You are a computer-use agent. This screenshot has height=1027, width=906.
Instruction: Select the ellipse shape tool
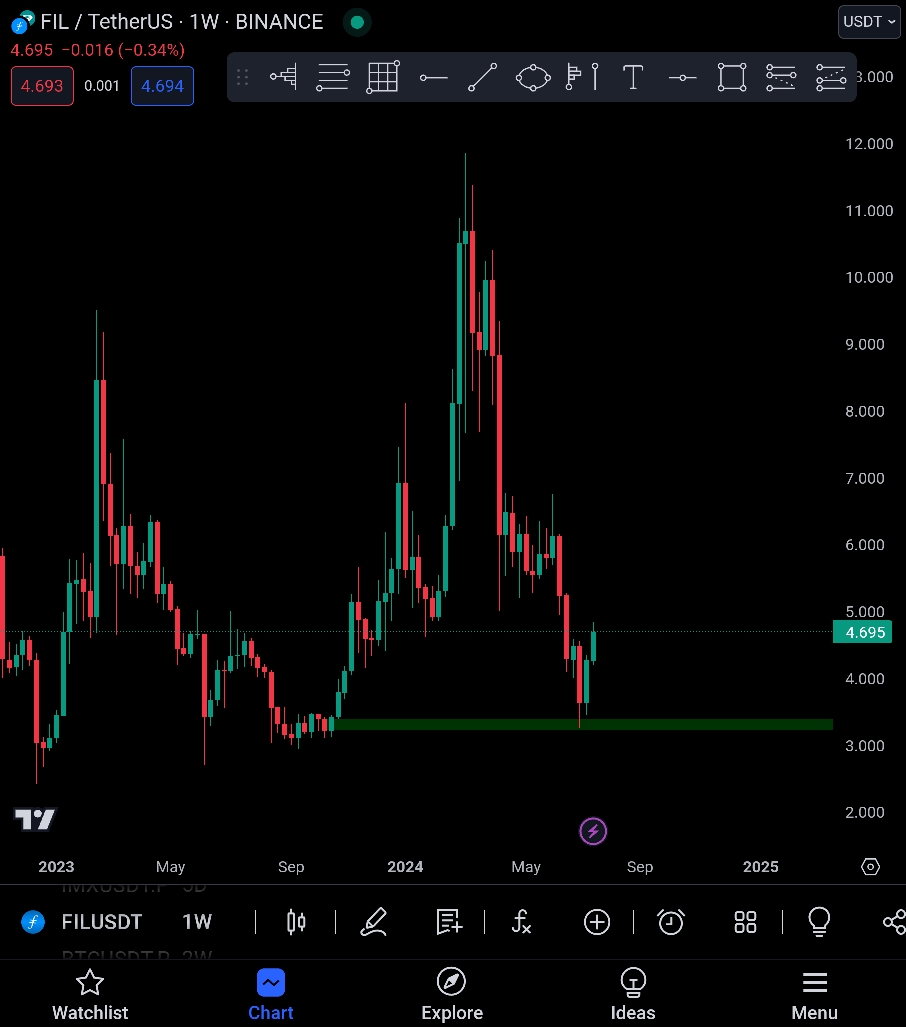coord(533,77)
